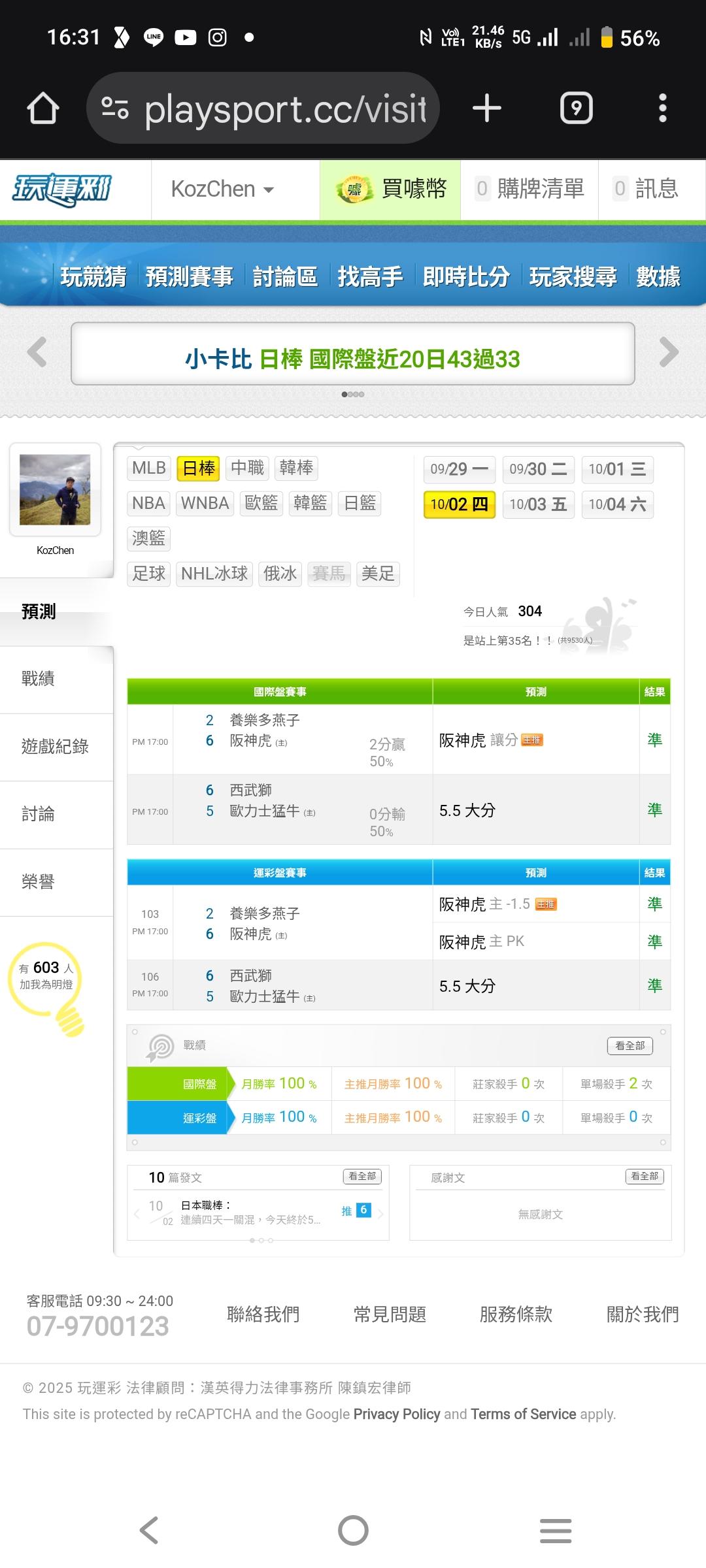Open 即時比分 live scores
Screen dimensions: 706x1568
pos(466,276)
